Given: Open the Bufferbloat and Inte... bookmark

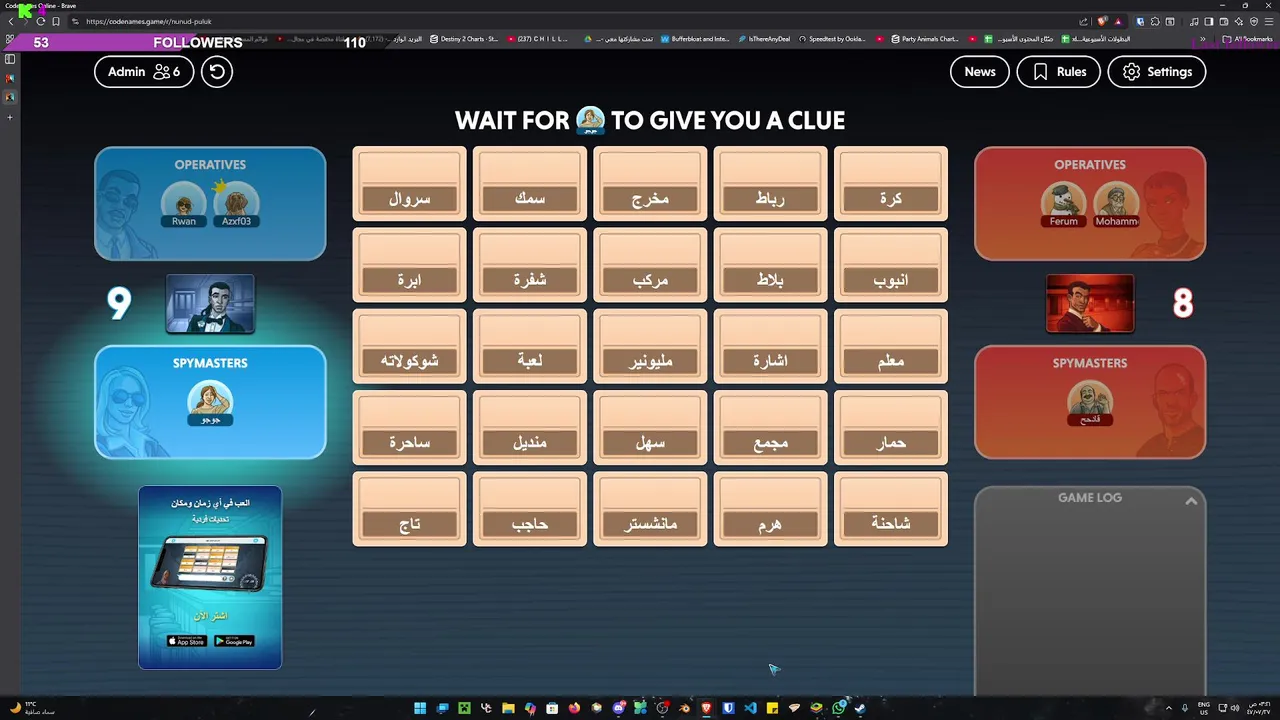Looking at the screenshot, I should tap(695, 39).
